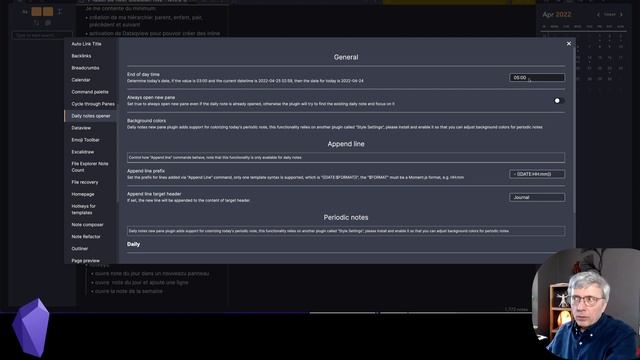The height and width of the screenshot is (360, 640).
Task: Click the Daily subsection label
Action: click(133, 244)
